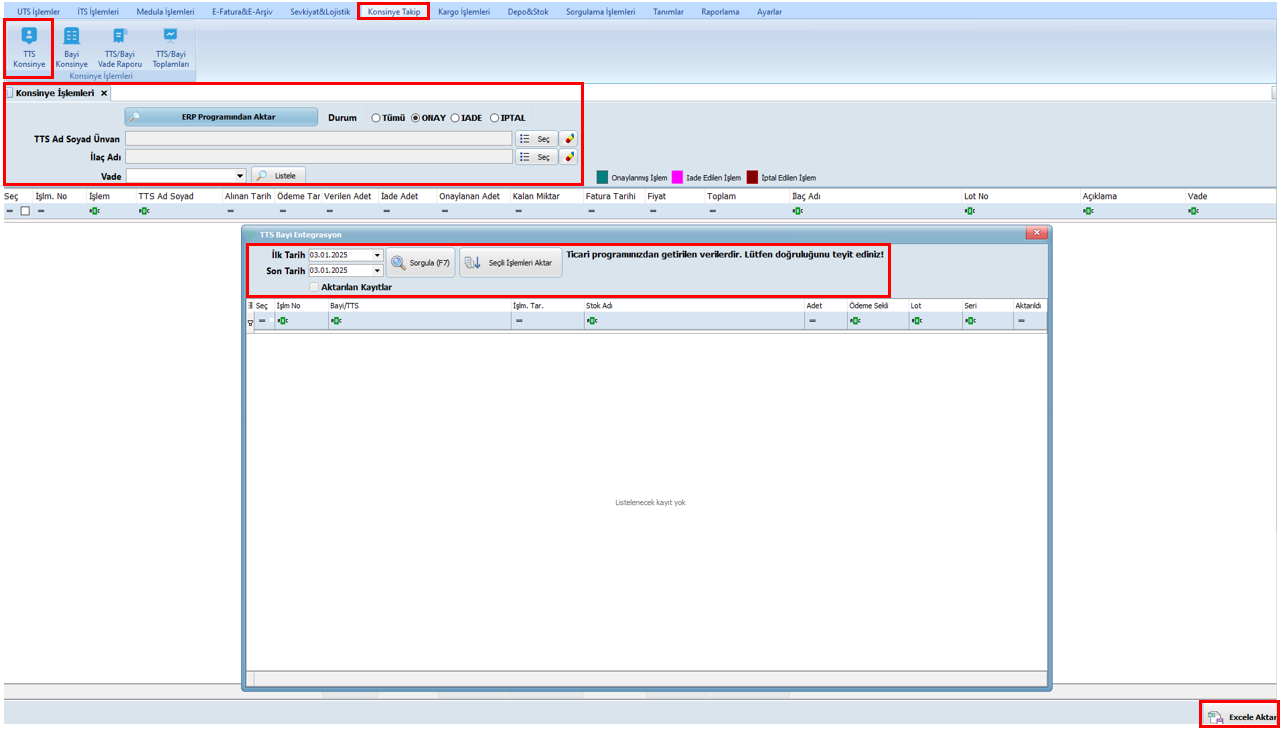The image size is (1283, 730).
Task: Open the İlk Tarih date dropdown
Action: (377, 255)
